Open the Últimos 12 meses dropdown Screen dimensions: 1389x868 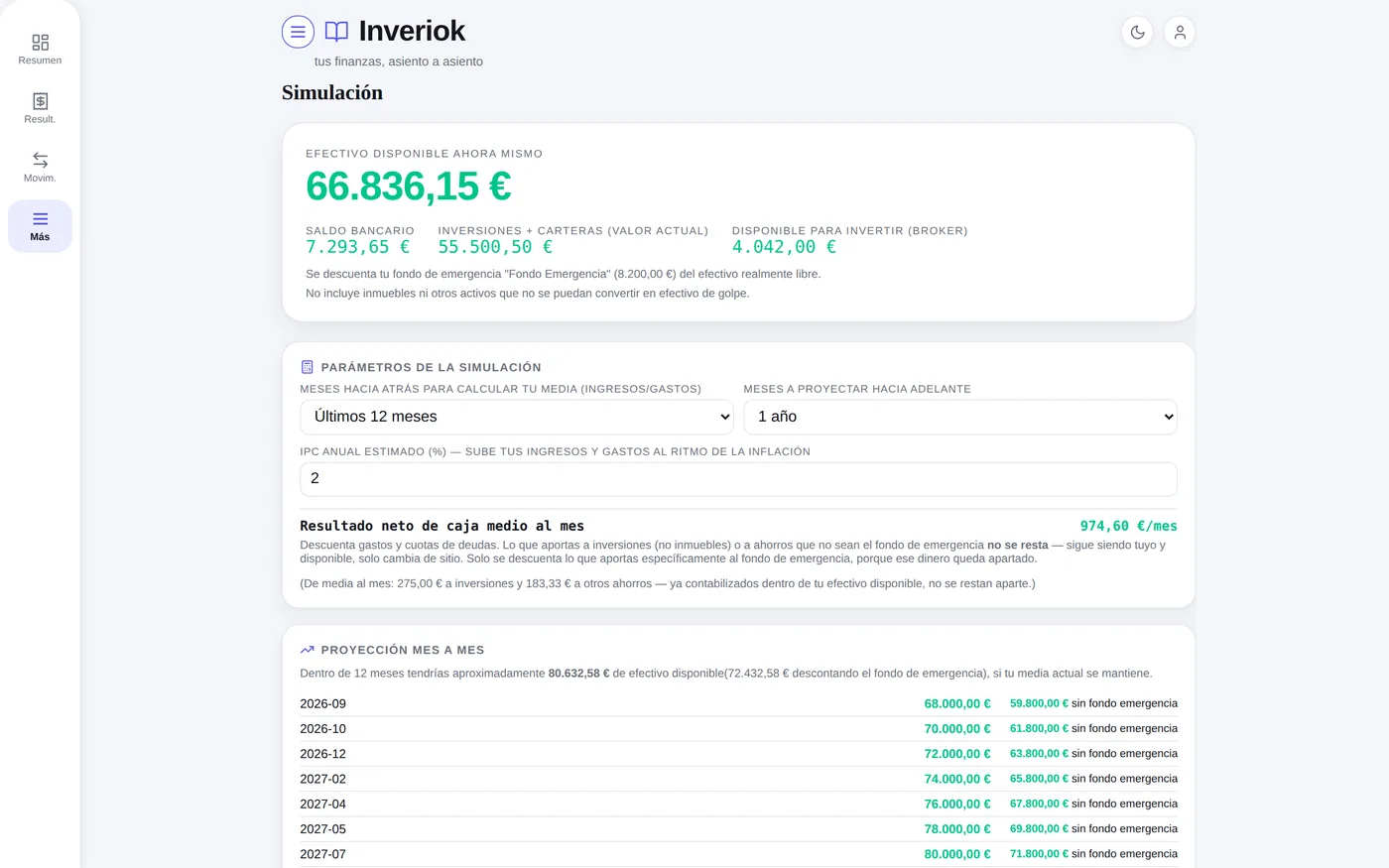tap(517, 417)
